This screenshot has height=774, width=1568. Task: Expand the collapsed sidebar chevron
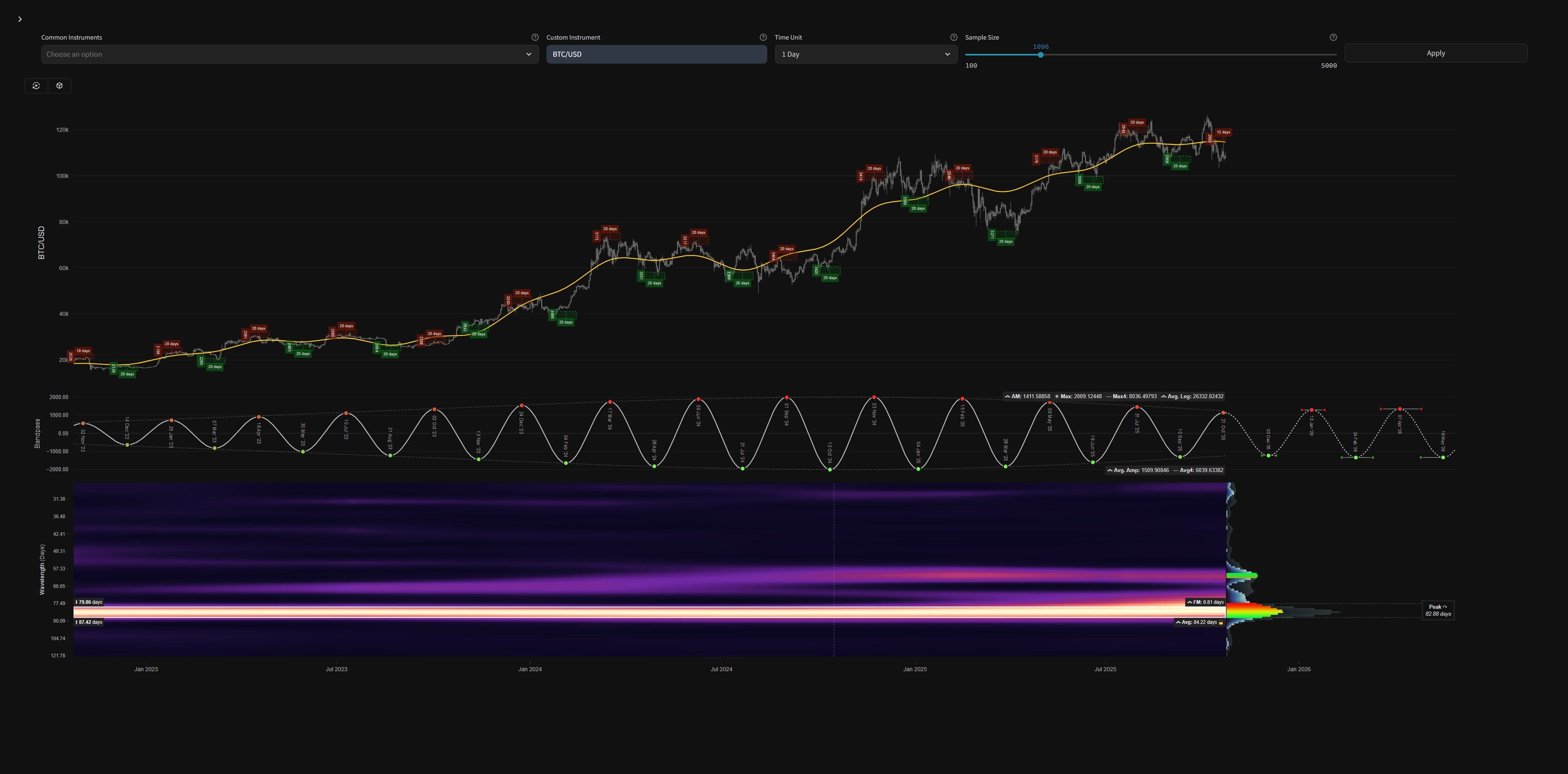(x=20, y=20)
